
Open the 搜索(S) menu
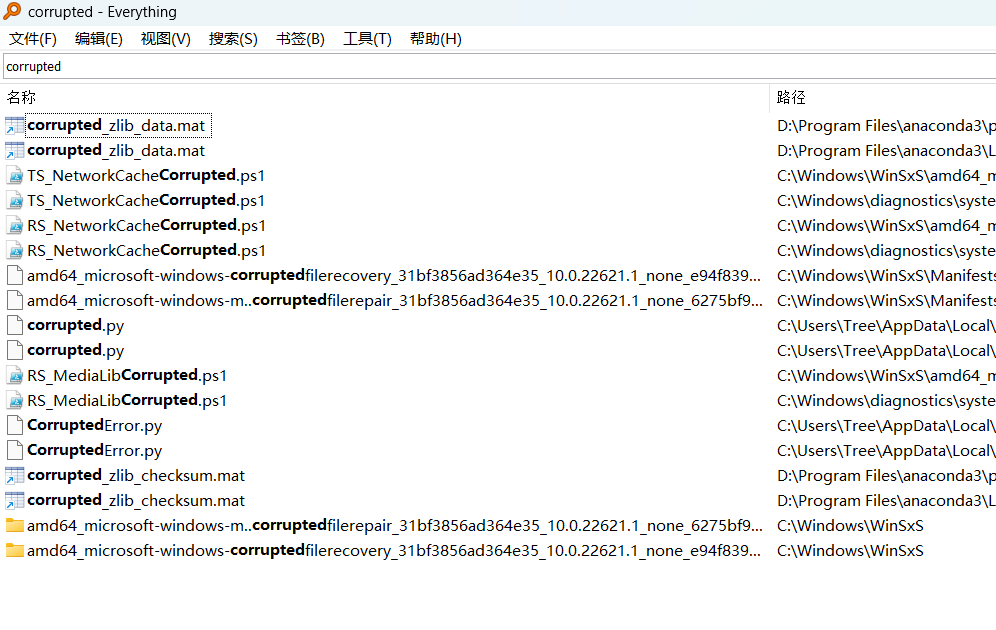tap(233, 39)
